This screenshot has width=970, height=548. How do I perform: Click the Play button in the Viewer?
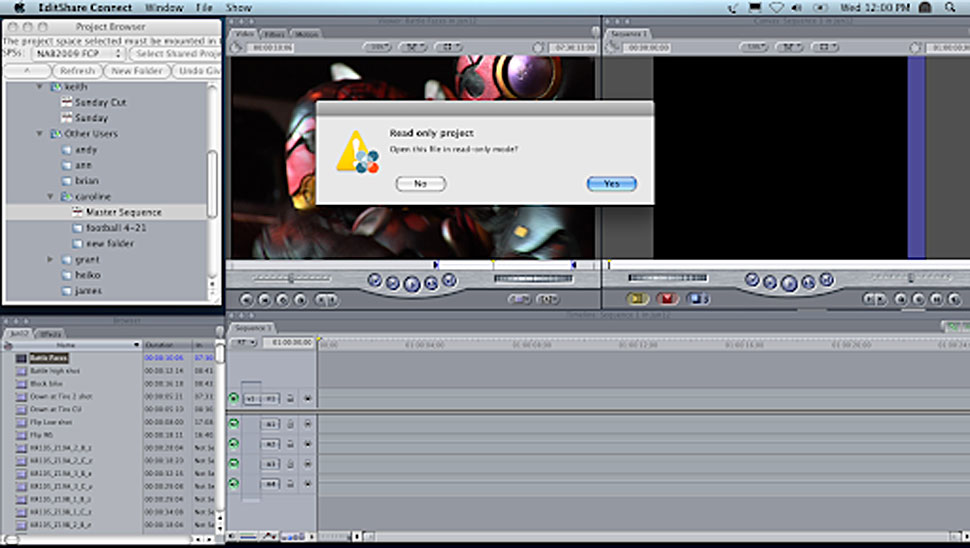[411, 284]
